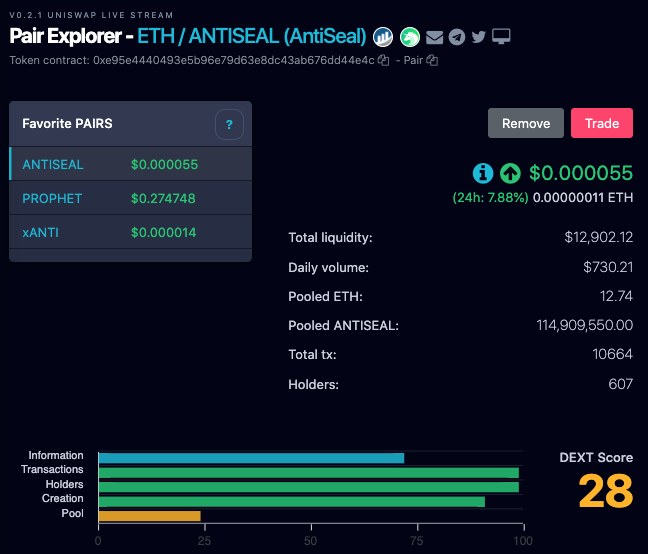Click Holders count 607

620,384
